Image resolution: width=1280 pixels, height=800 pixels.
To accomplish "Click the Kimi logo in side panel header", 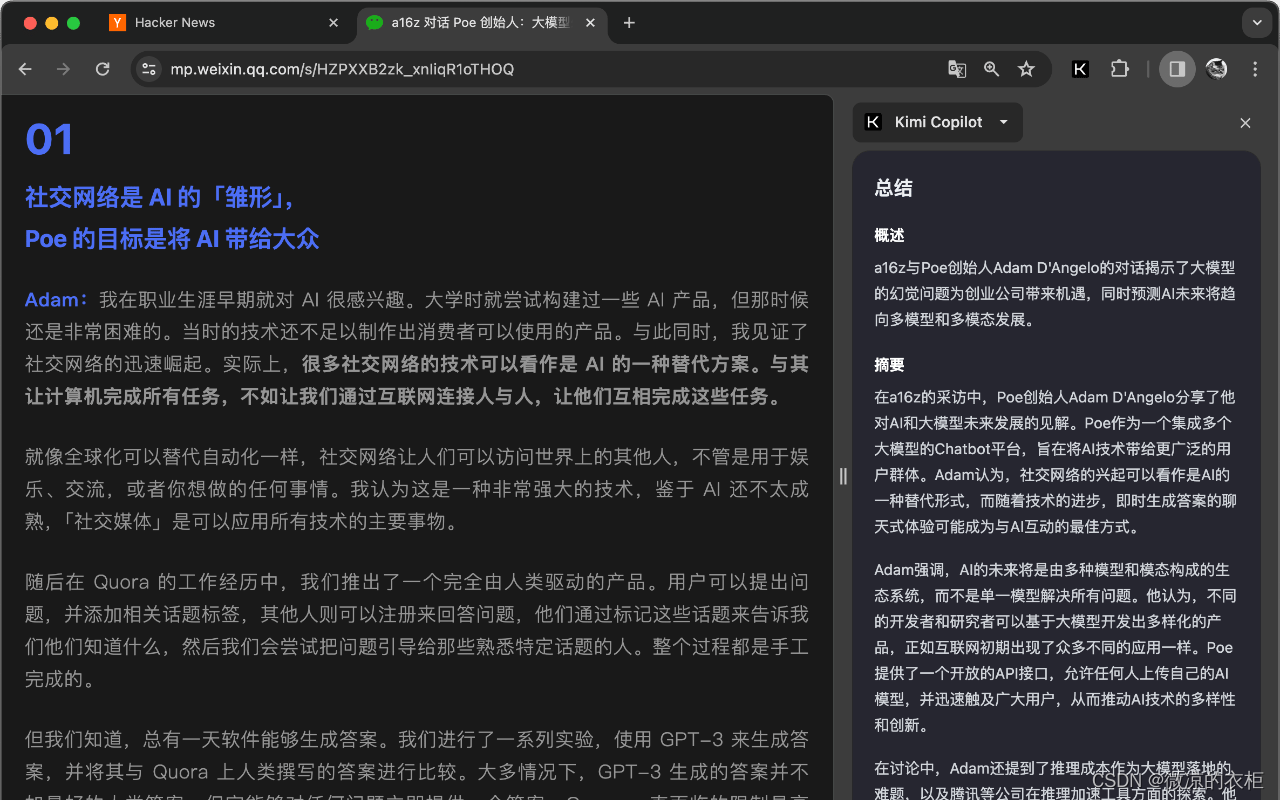I will (x=873, y=122).
